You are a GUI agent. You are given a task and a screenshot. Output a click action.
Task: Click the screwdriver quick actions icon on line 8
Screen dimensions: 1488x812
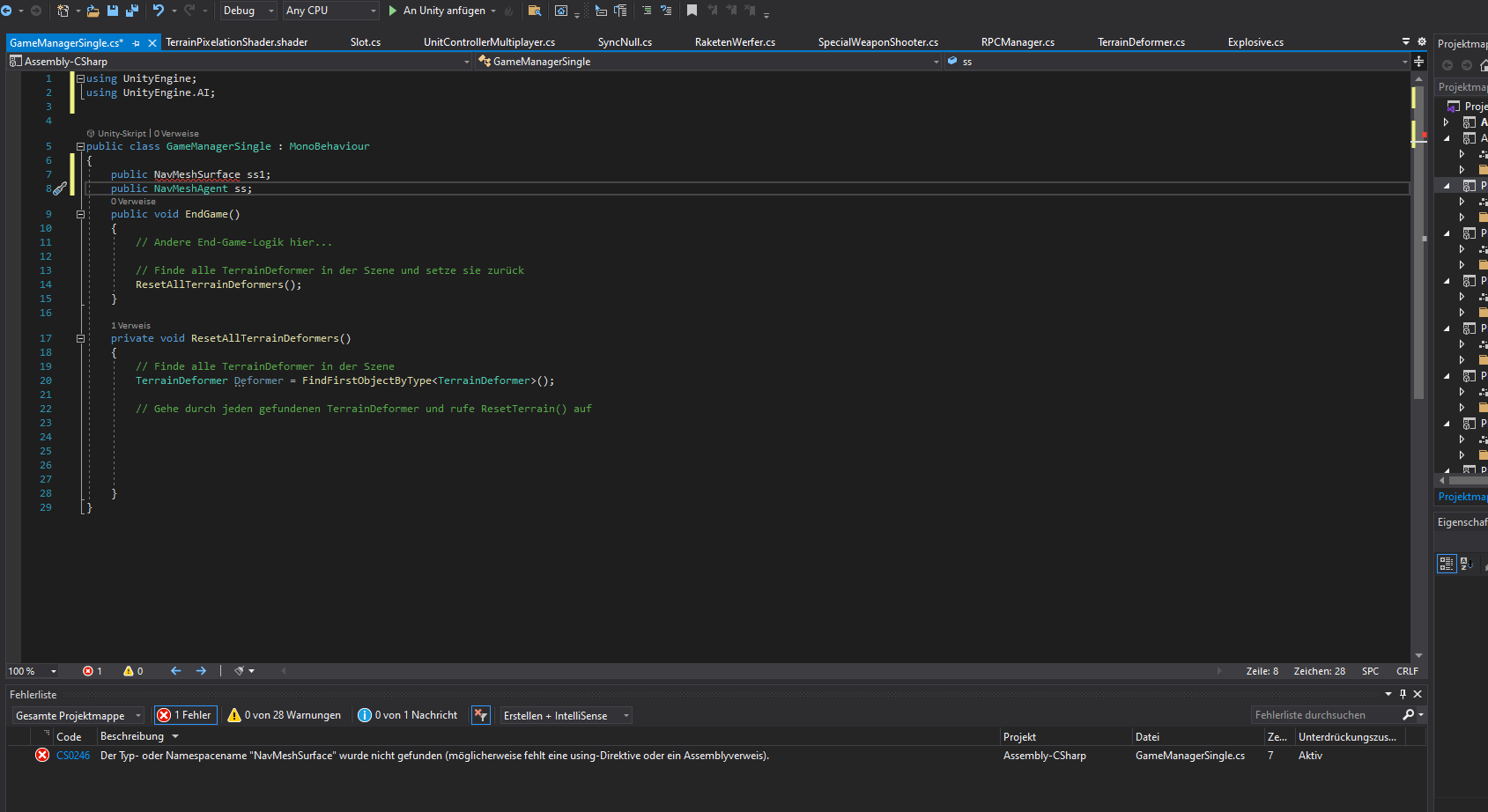coord(60,188)
